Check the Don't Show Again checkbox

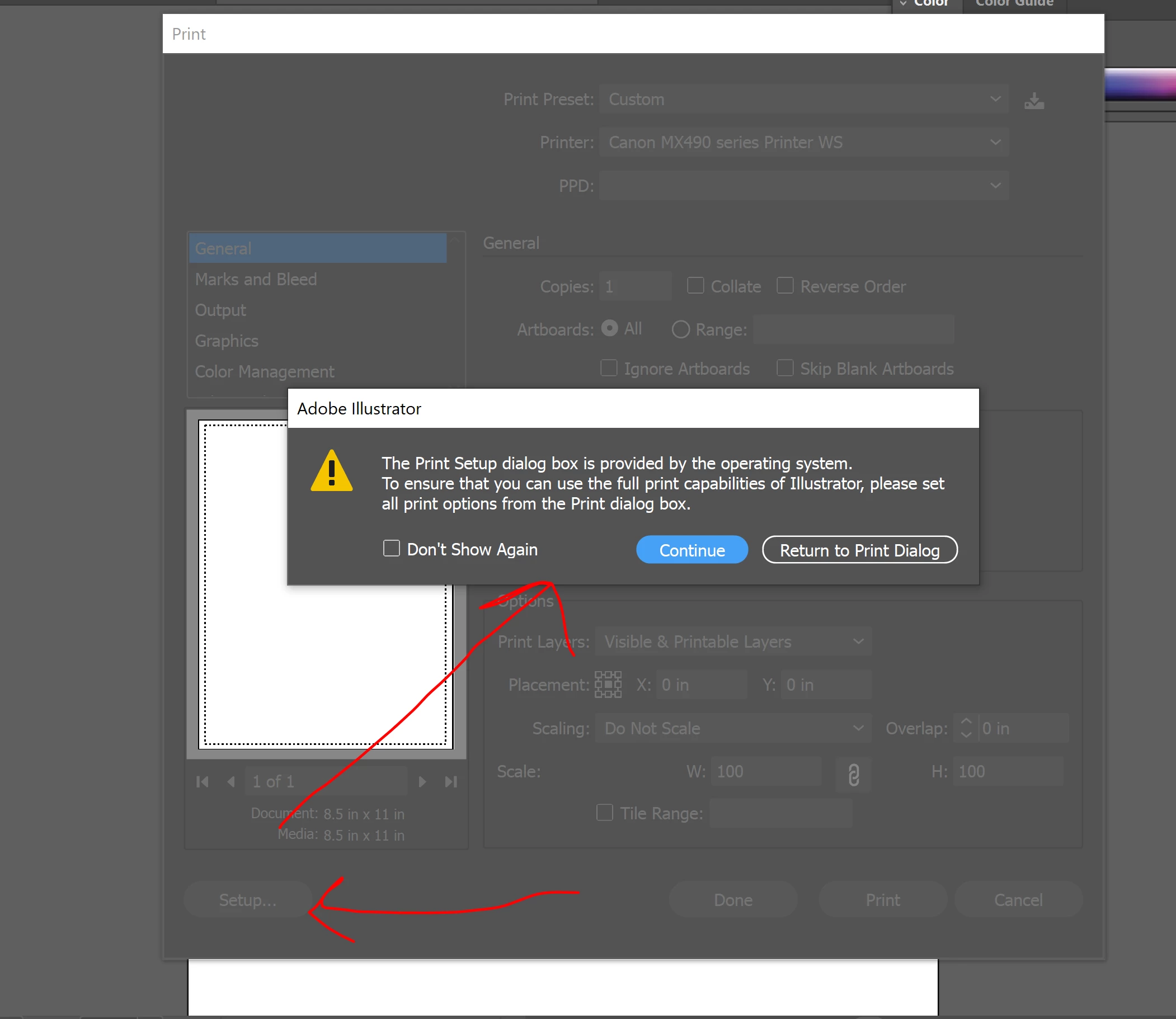tap(392, 549)
